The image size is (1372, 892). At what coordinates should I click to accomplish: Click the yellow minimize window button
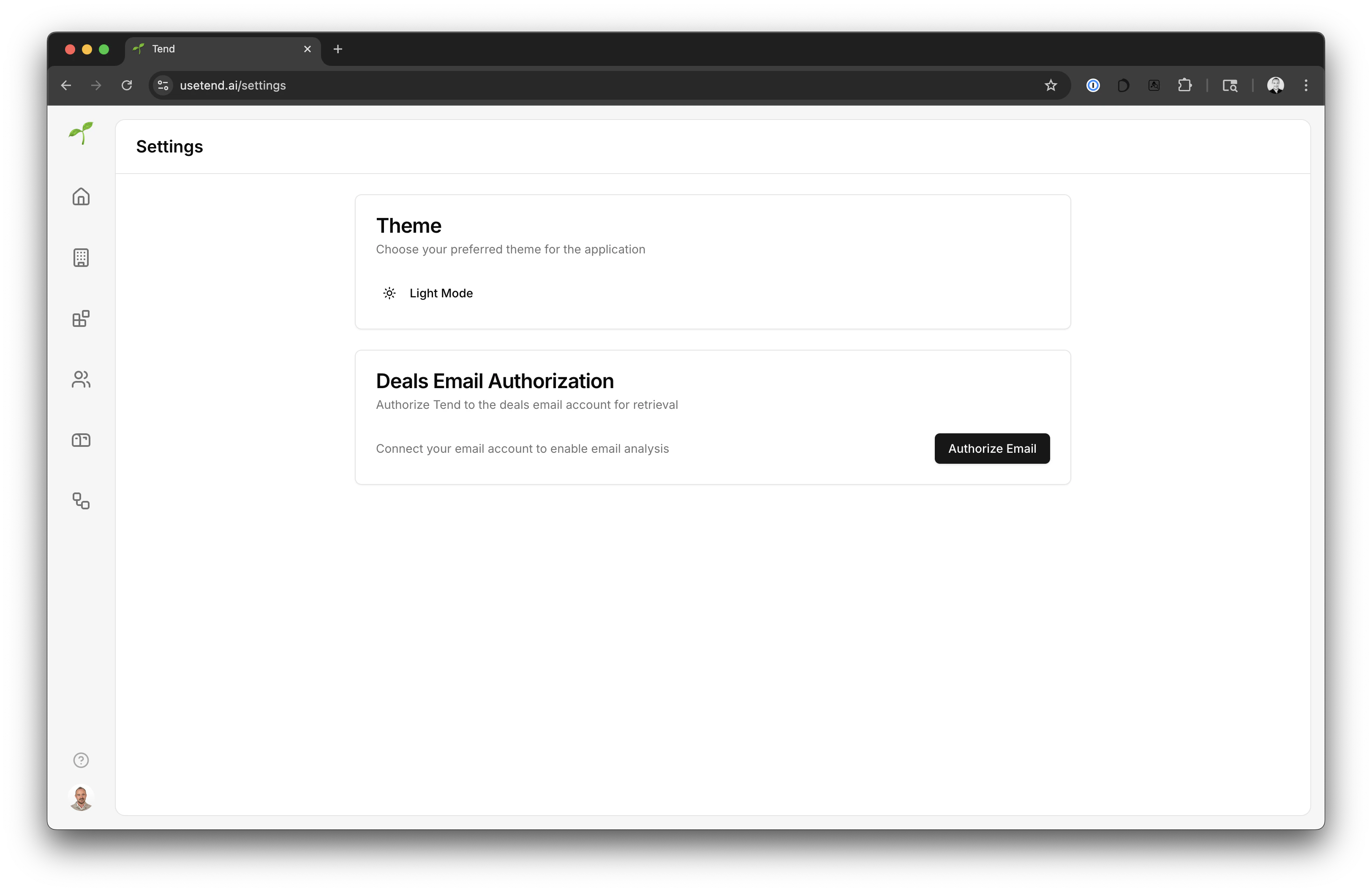click(x=87, y=49)
